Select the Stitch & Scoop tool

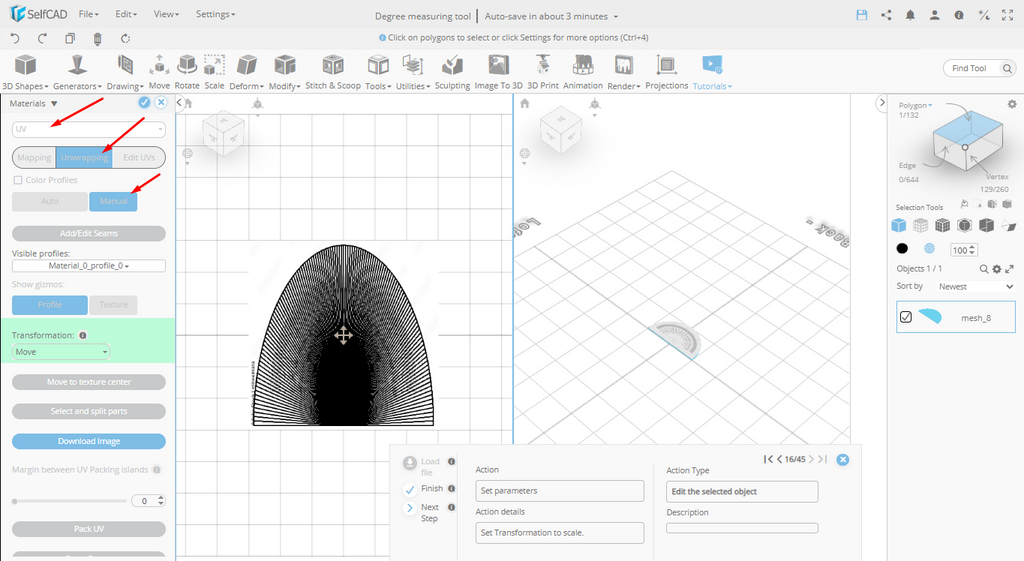333,72
